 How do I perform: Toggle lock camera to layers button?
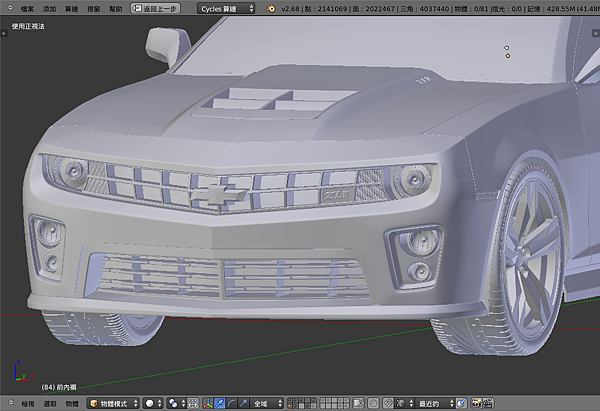pyautogui.click(x=358, y=403)
